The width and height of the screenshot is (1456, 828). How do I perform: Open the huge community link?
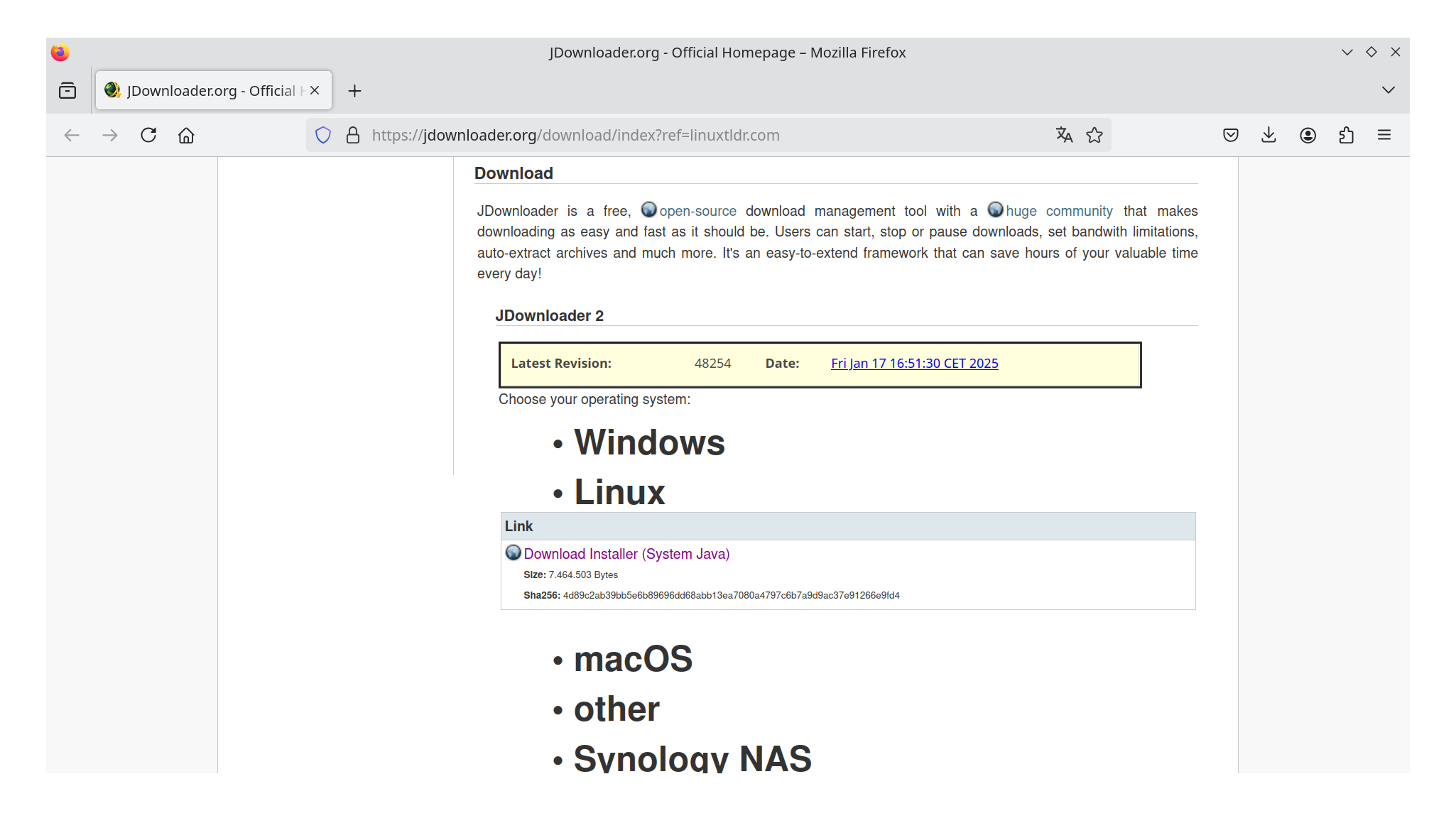coord(1059,211)
